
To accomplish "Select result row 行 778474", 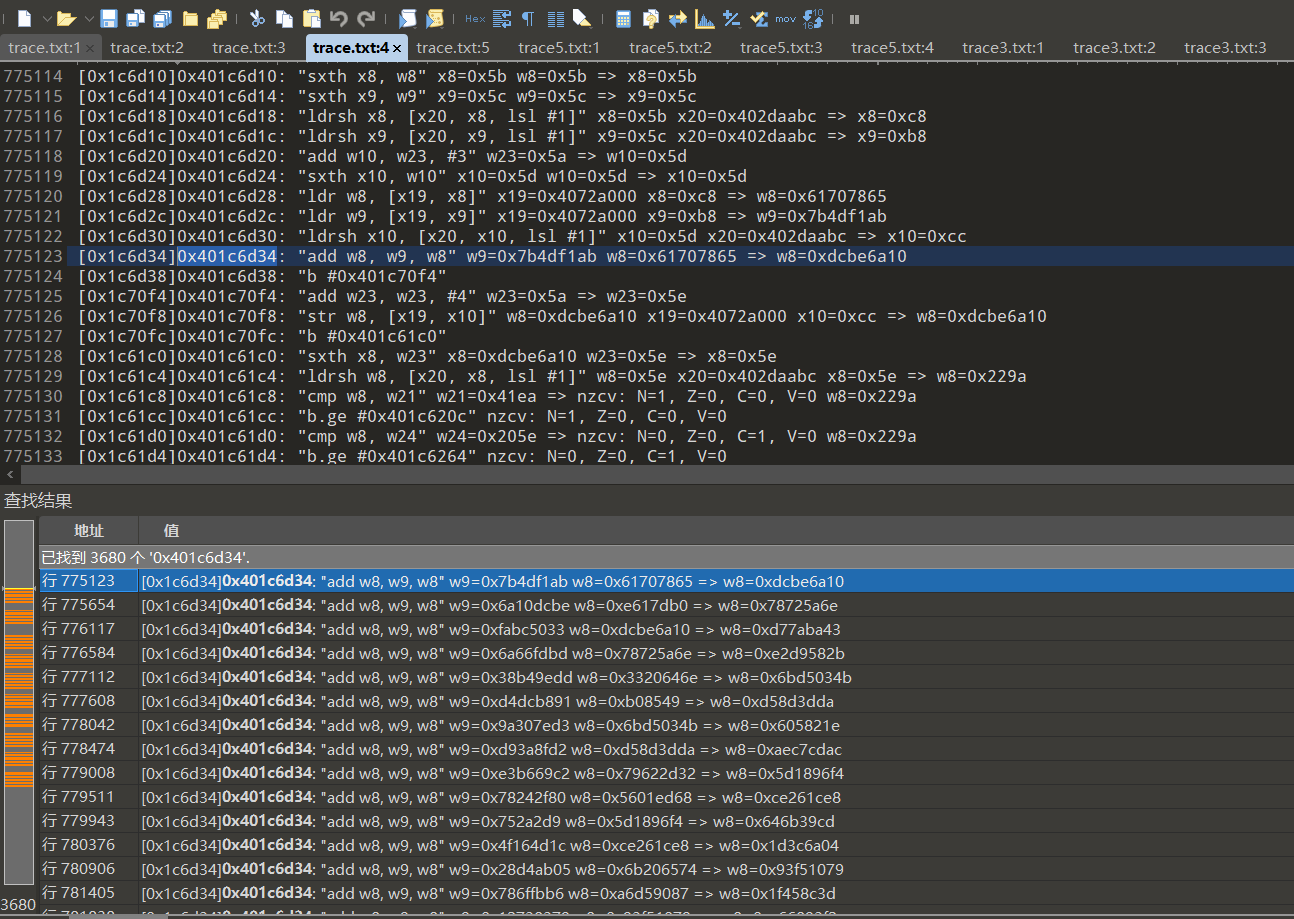I will coord(666,749).
